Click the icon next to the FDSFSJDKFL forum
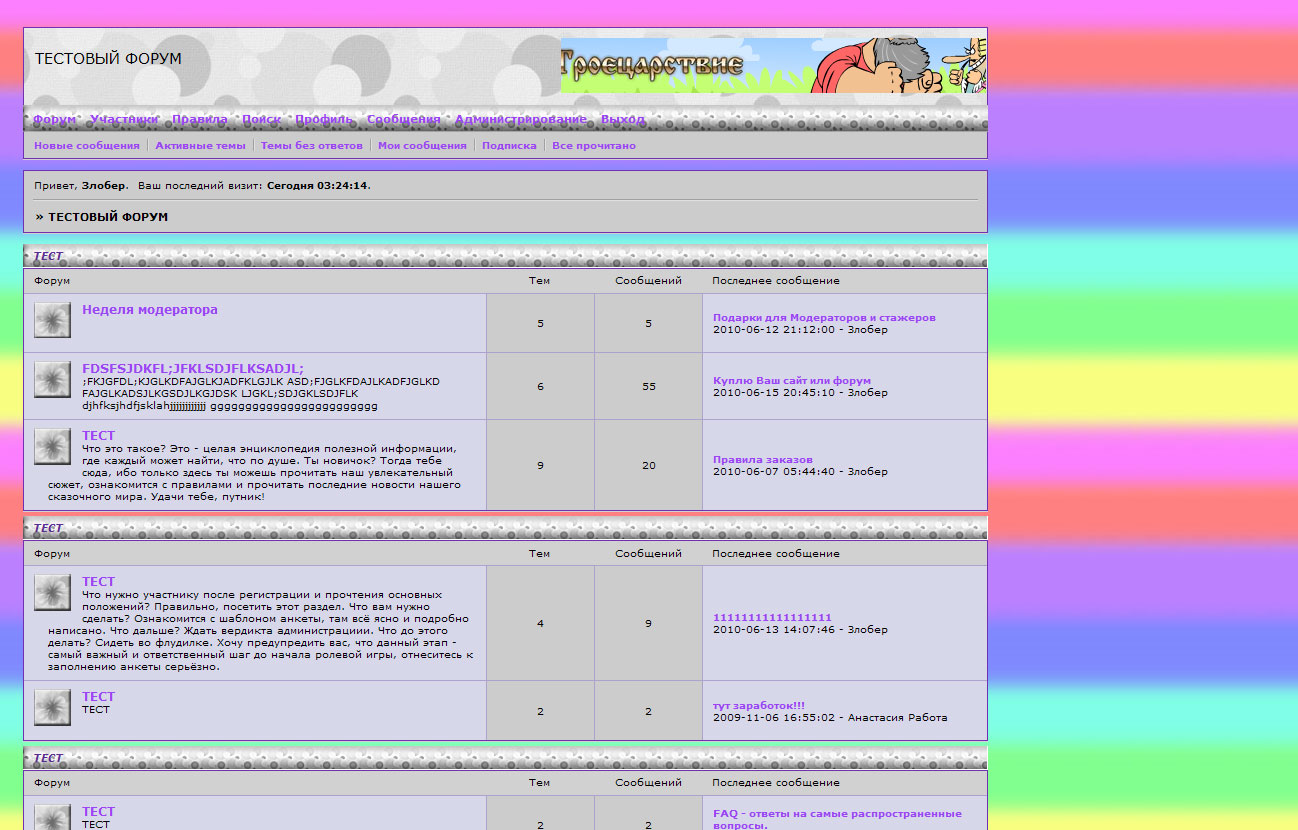The image size is (1298, 830). 52,379
